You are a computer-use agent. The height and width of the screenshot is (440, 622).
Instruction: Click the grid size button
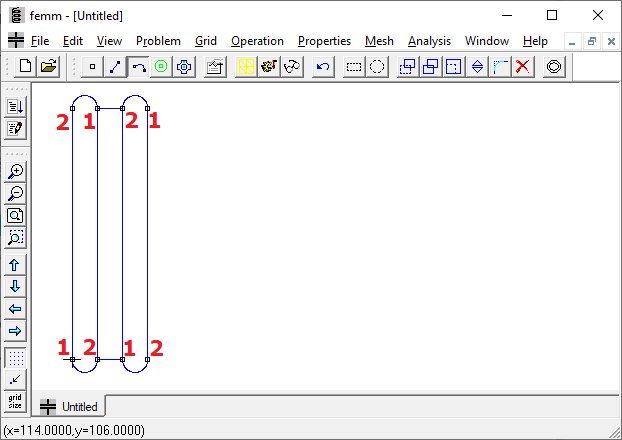click(15, 402)
